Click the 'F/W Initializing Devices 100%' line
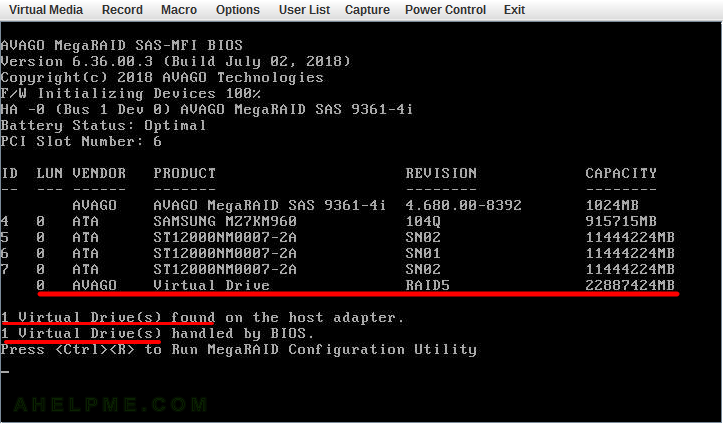Screen dimensions: 723x424 131,94
